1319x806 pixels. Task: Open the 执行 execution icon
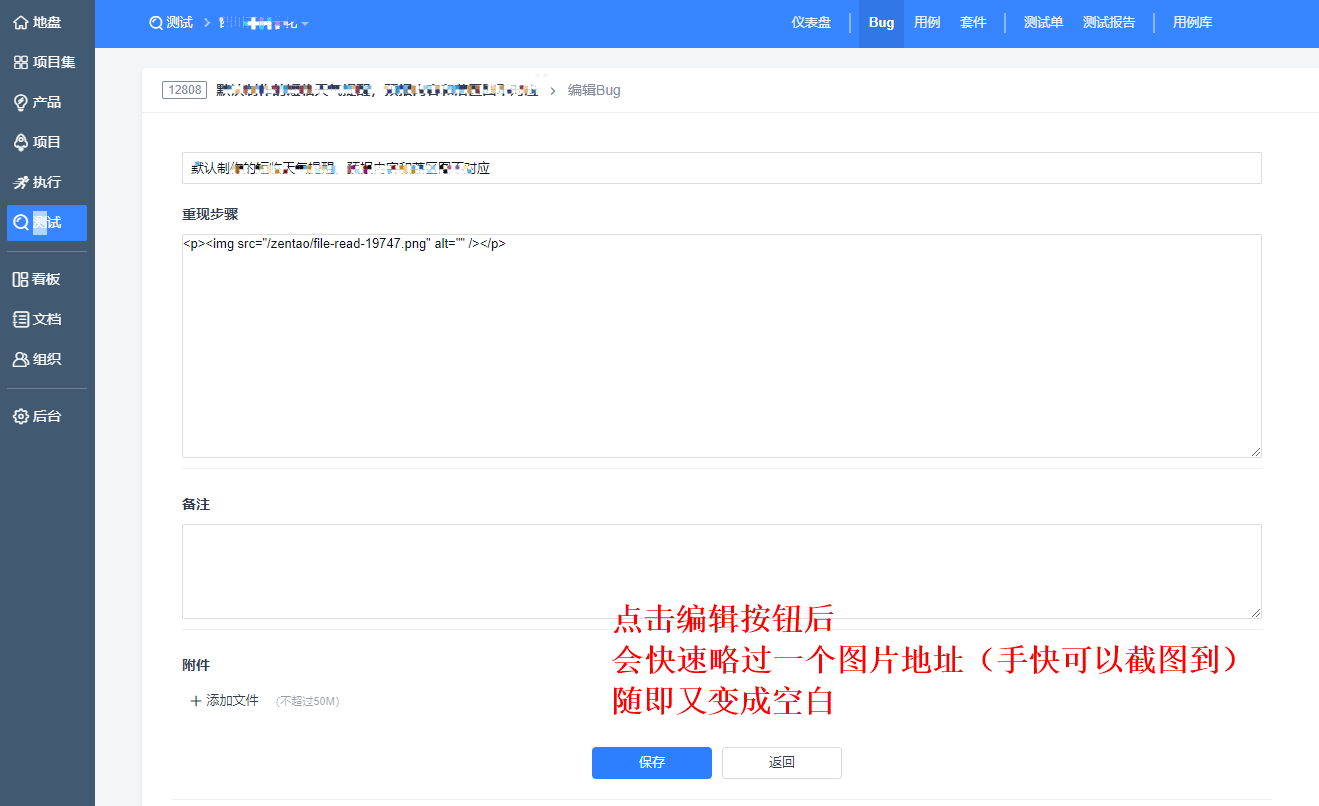click(x=20, y=182)
